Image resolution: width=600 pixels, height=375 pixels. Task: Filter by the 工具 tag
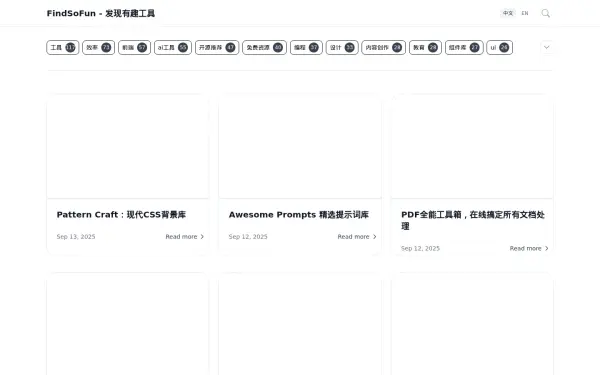(63, 47)
